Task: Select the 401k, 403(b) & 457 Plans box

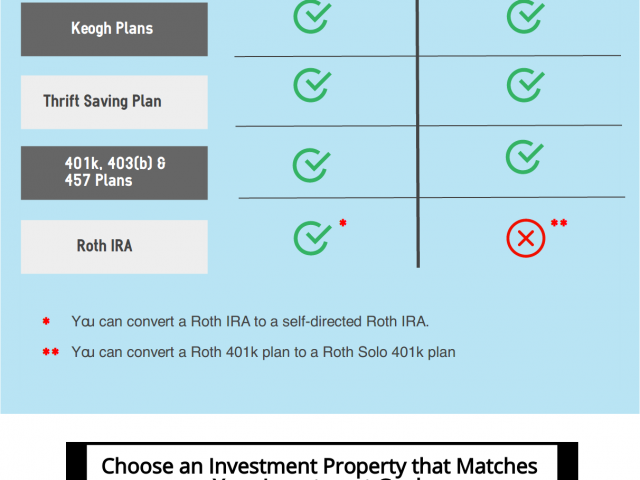Action: pos(114,173)
